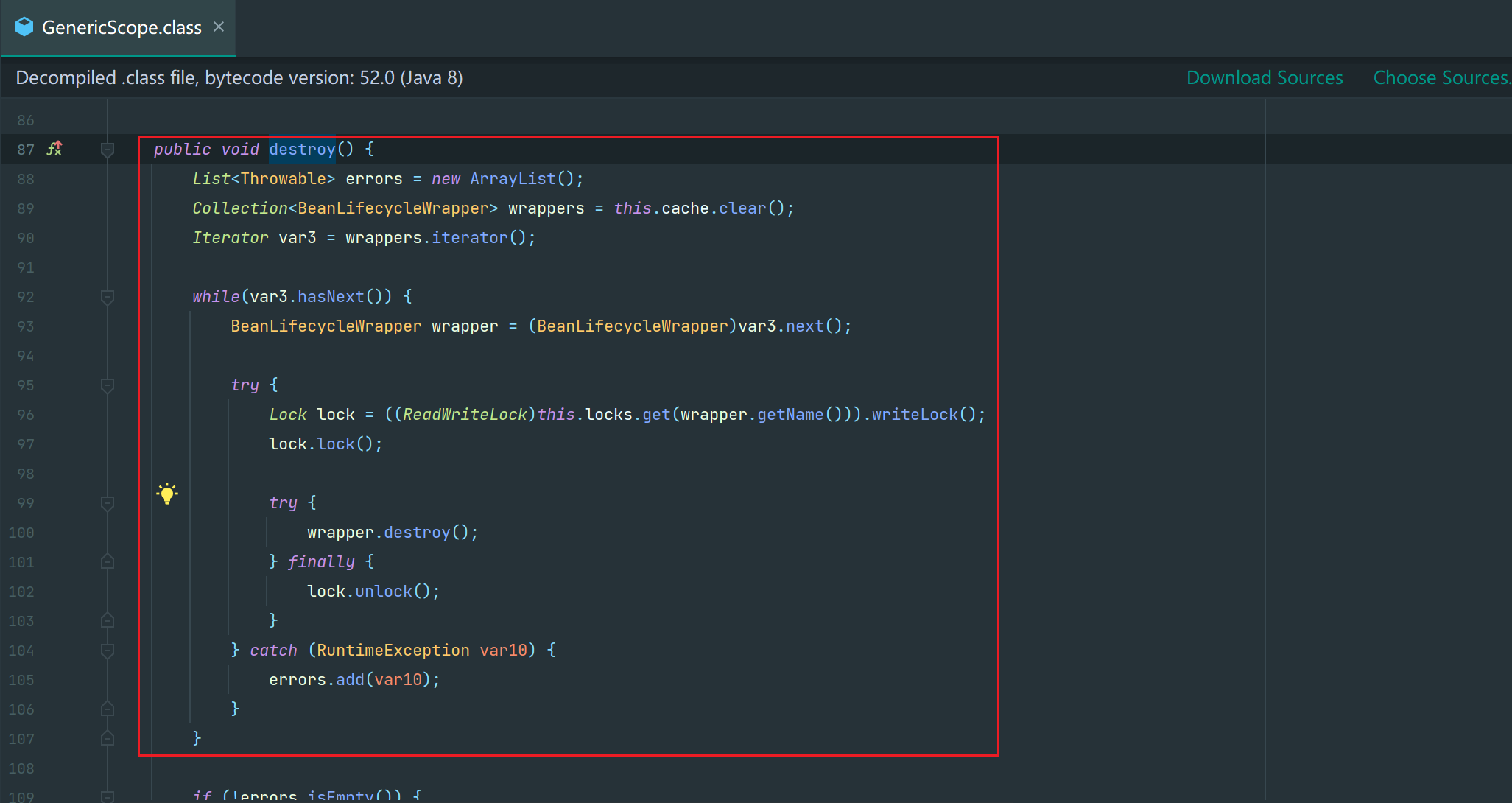Click the ReadWriteLock cast on line 96
The image size is (1512, 803).
pos(465,415)
